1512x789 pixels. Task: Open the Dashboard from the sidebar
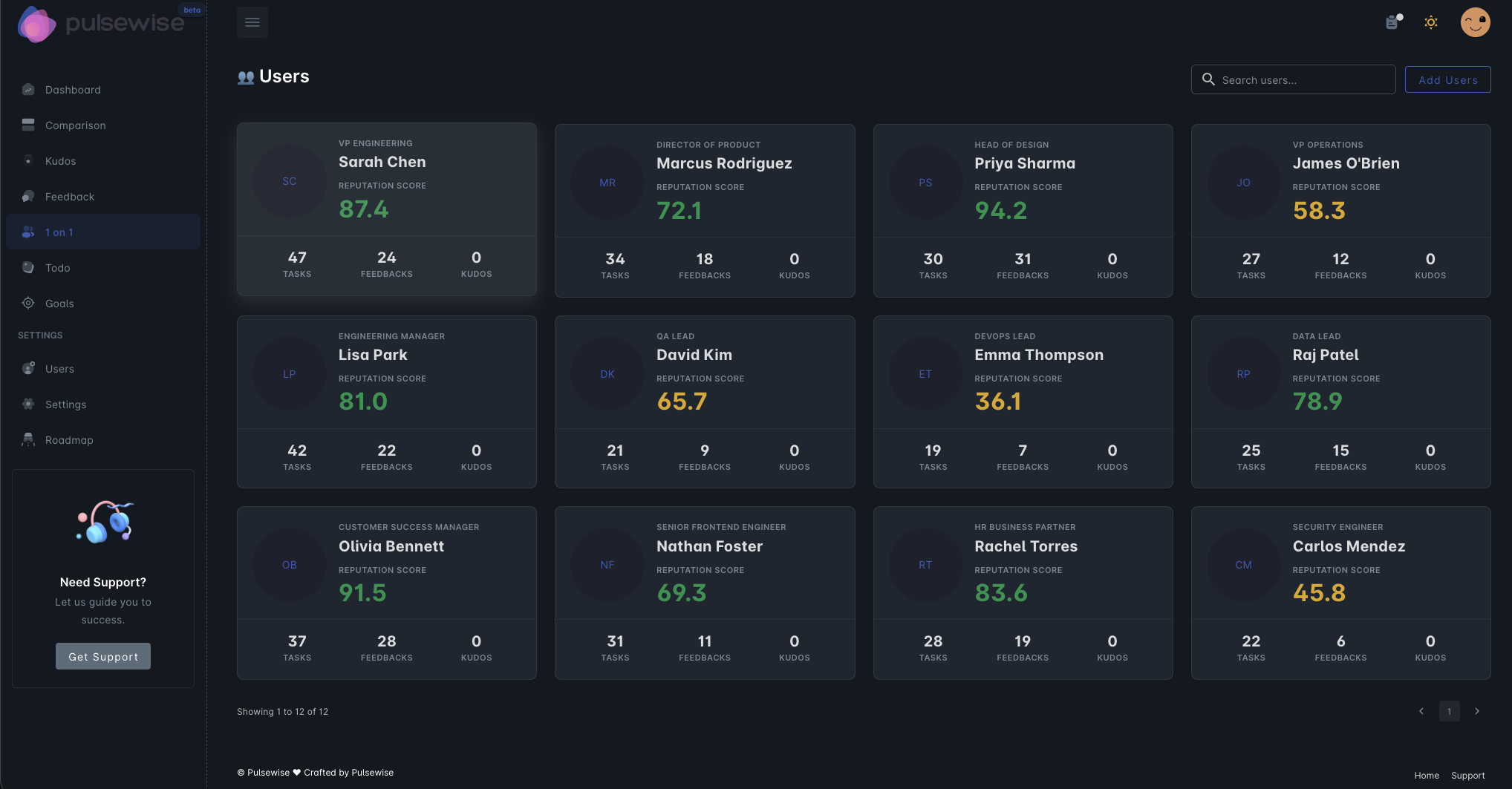coord(73,89)
